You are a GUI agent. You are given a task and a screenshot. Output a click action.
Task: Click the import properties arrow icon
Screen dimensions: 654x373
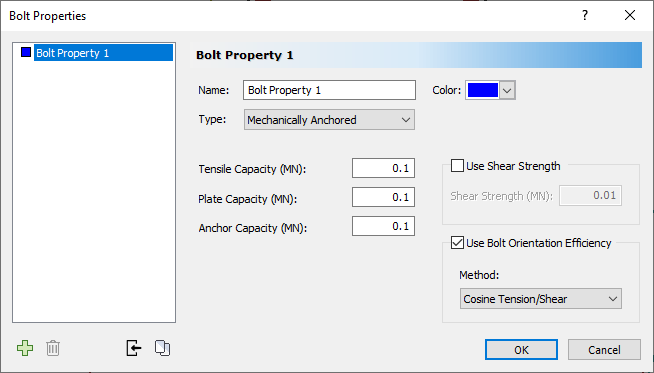pos(133,348)
